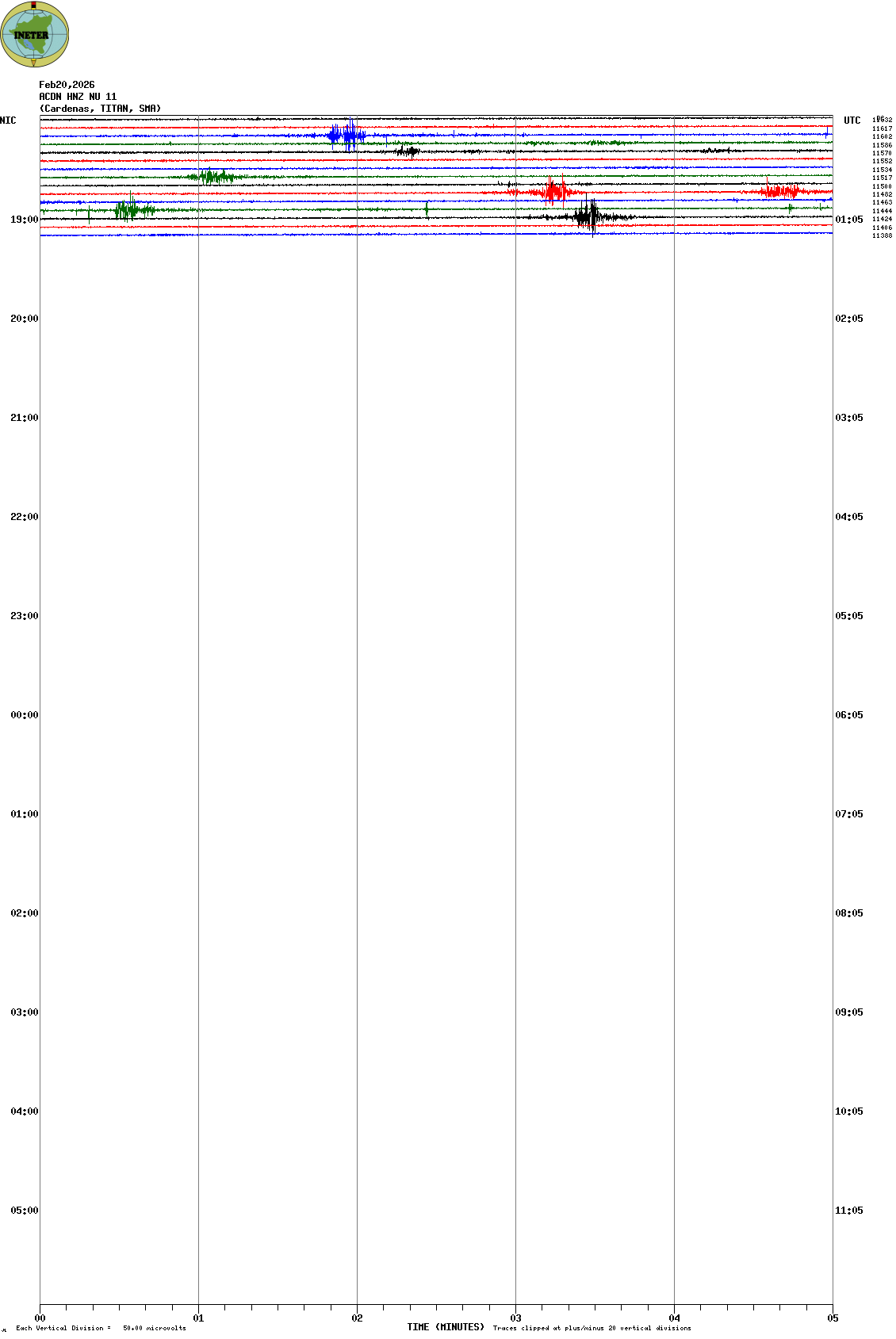The image size is (896, 1339).
Task: Click the 06:05 UTC time label
Action: coord(848,715)
